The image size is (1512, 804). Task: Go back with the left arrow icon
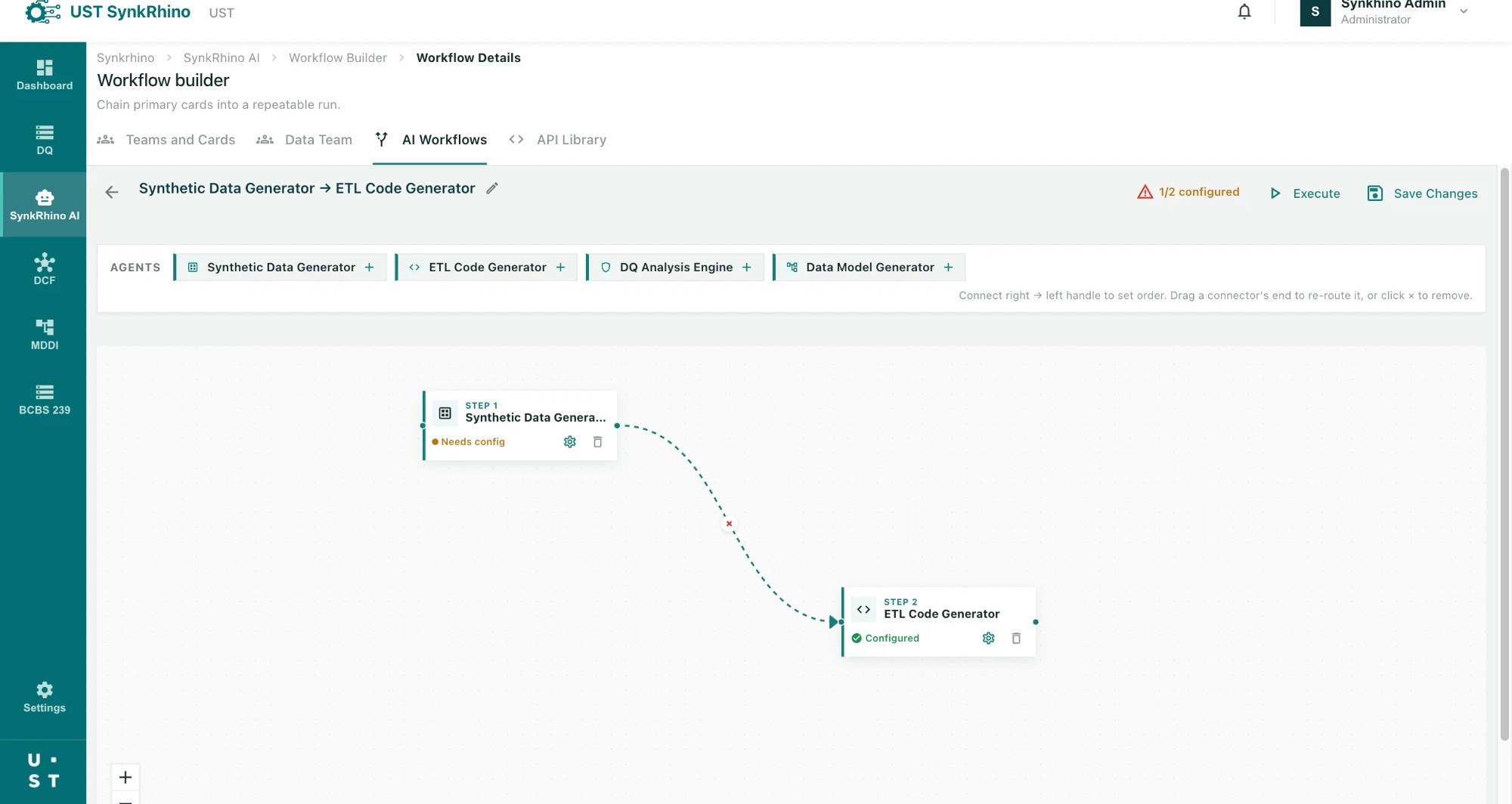[112, 192]
